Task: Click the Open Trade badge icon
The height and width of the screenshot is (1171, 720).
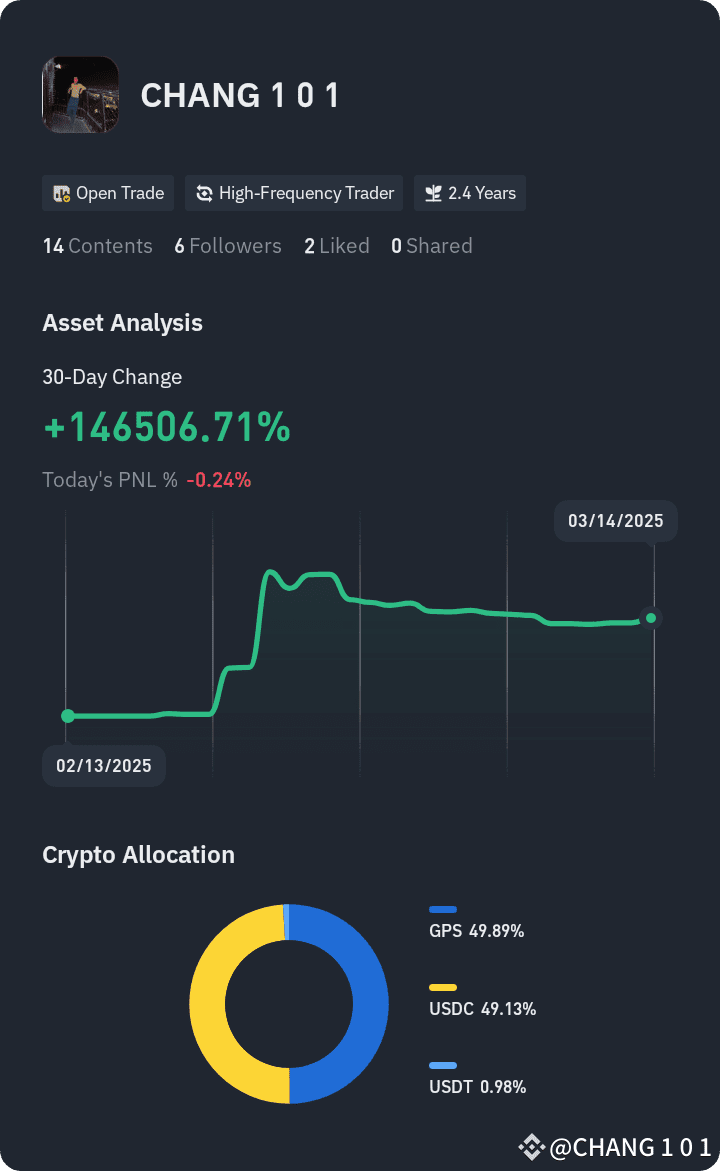Action: point(61,193)
